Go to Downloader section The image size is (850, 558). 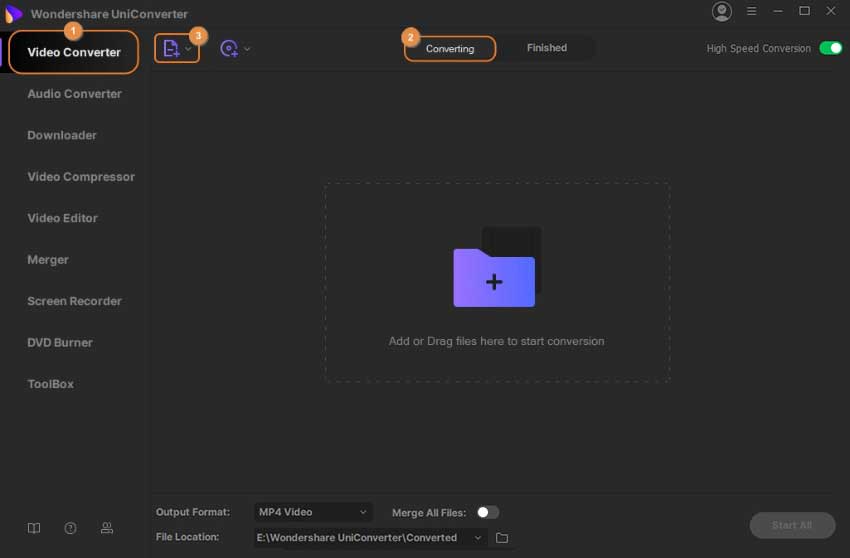62,135
